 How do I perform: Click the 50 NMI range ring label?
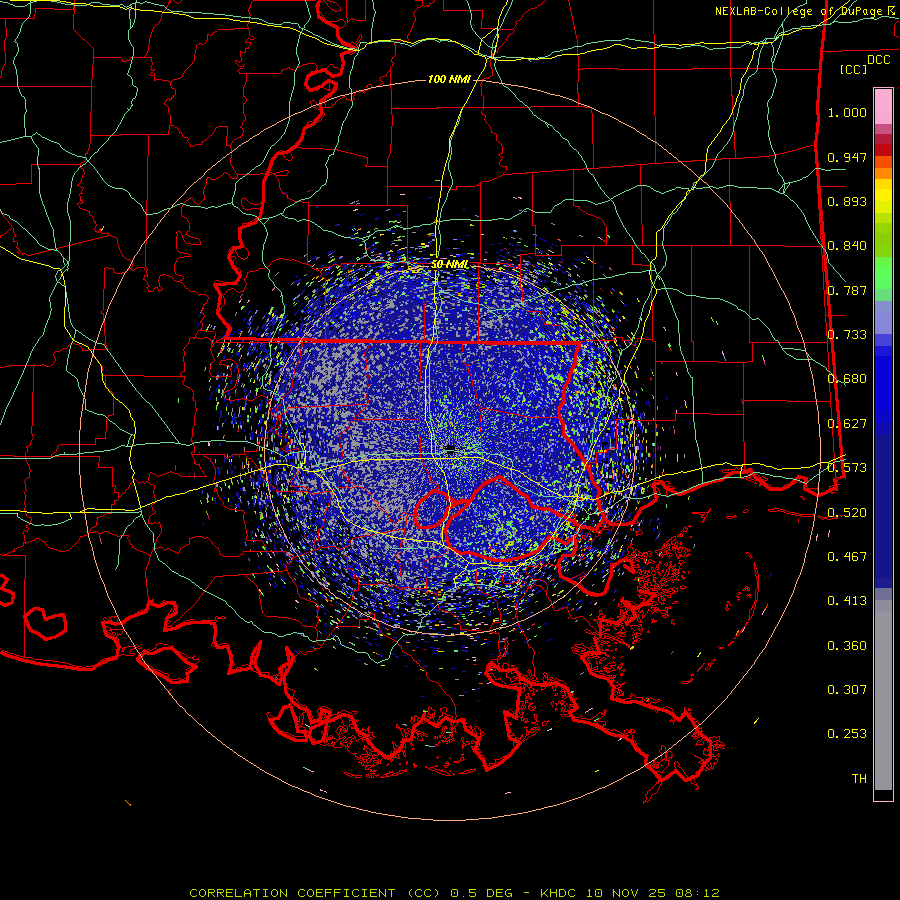(x=449, y=264)
